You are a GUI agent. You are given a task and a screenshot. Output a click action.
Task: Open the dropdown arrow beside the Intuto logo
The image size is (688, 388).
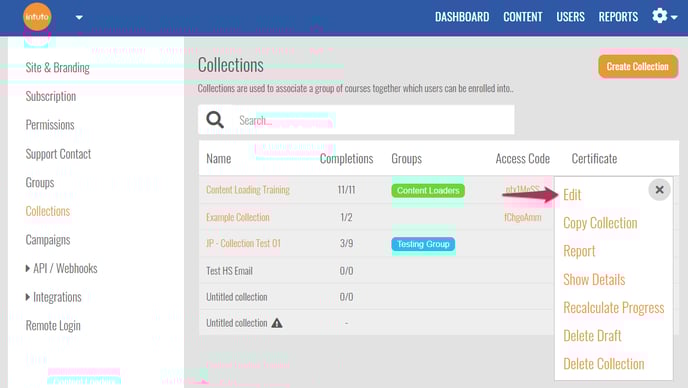point(79,18)
